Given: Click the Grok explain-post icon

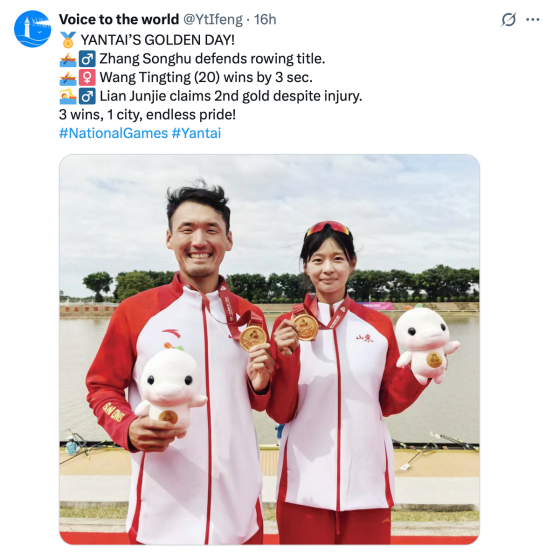Looking at the screenshot, I should tap(509, 20).
